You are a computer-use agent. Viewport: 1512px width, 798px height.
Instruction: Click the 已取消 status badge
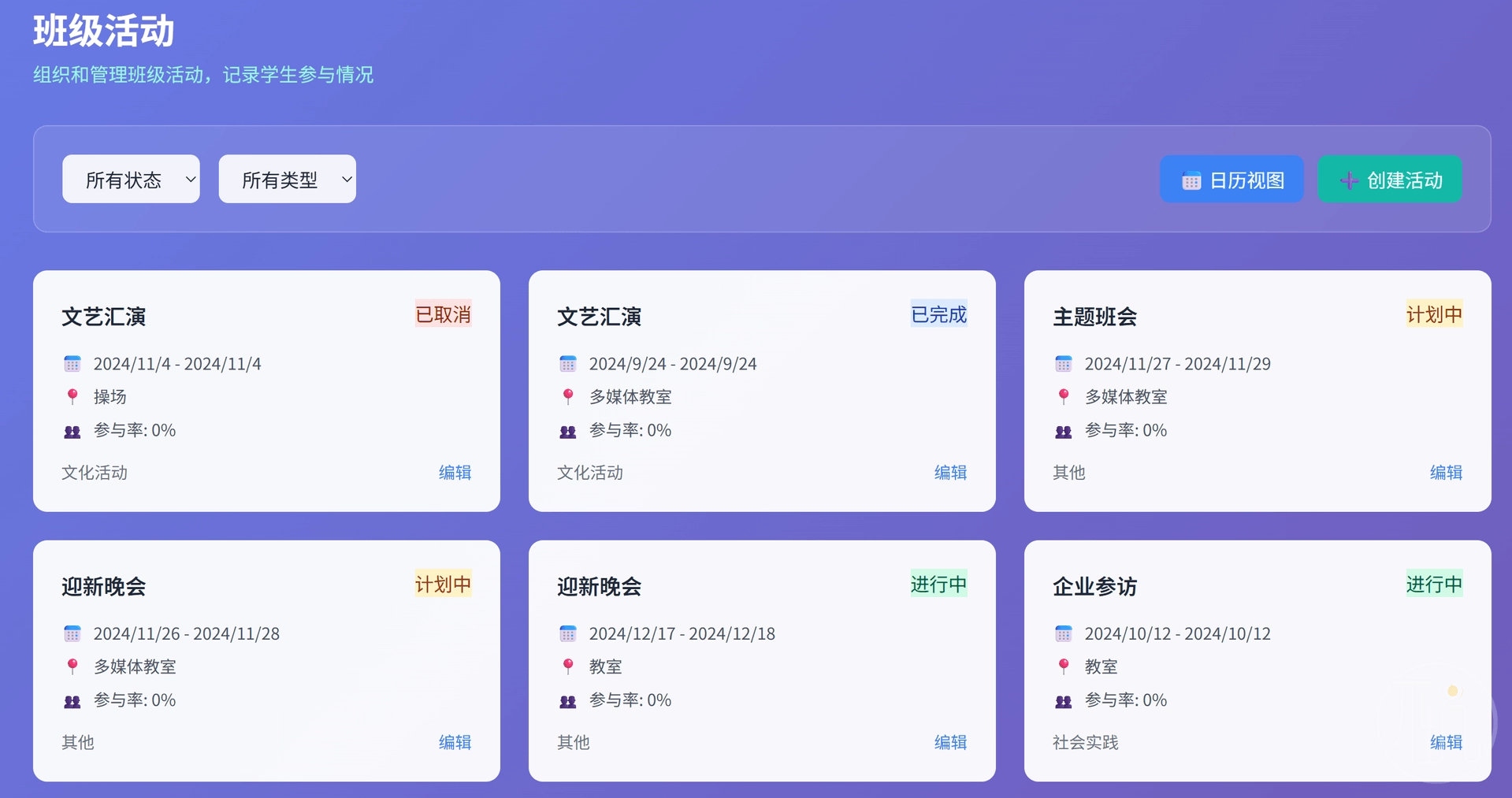point(443,314)
